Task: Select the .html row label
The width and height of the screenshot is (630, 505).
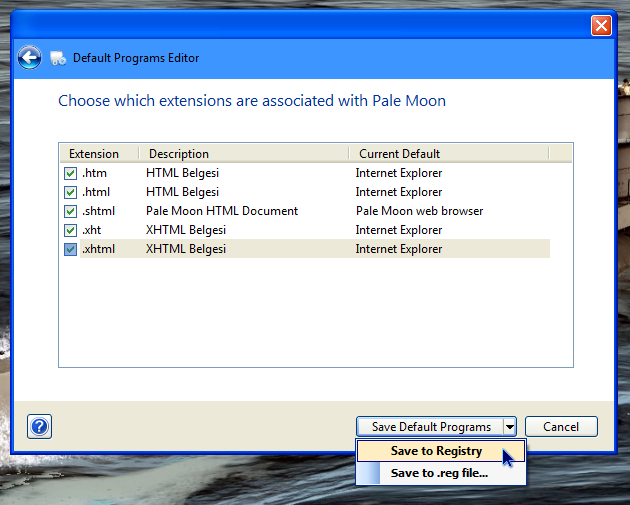Action: click(x=96, y=192)
